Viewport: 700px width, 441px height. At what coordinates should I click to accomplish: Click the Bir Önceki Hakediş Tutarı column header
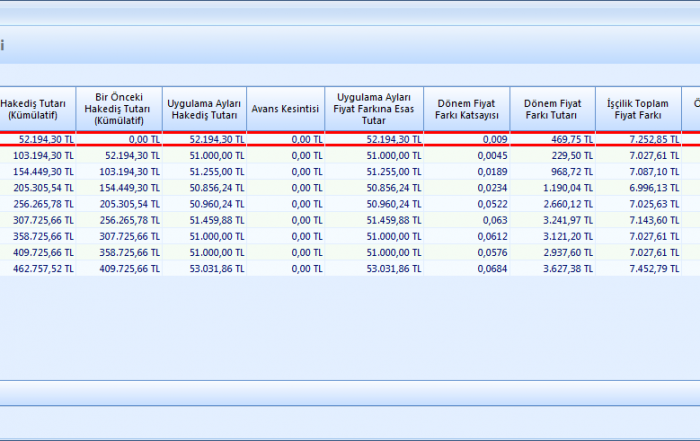pyautogui.click(x=118, y=110)
